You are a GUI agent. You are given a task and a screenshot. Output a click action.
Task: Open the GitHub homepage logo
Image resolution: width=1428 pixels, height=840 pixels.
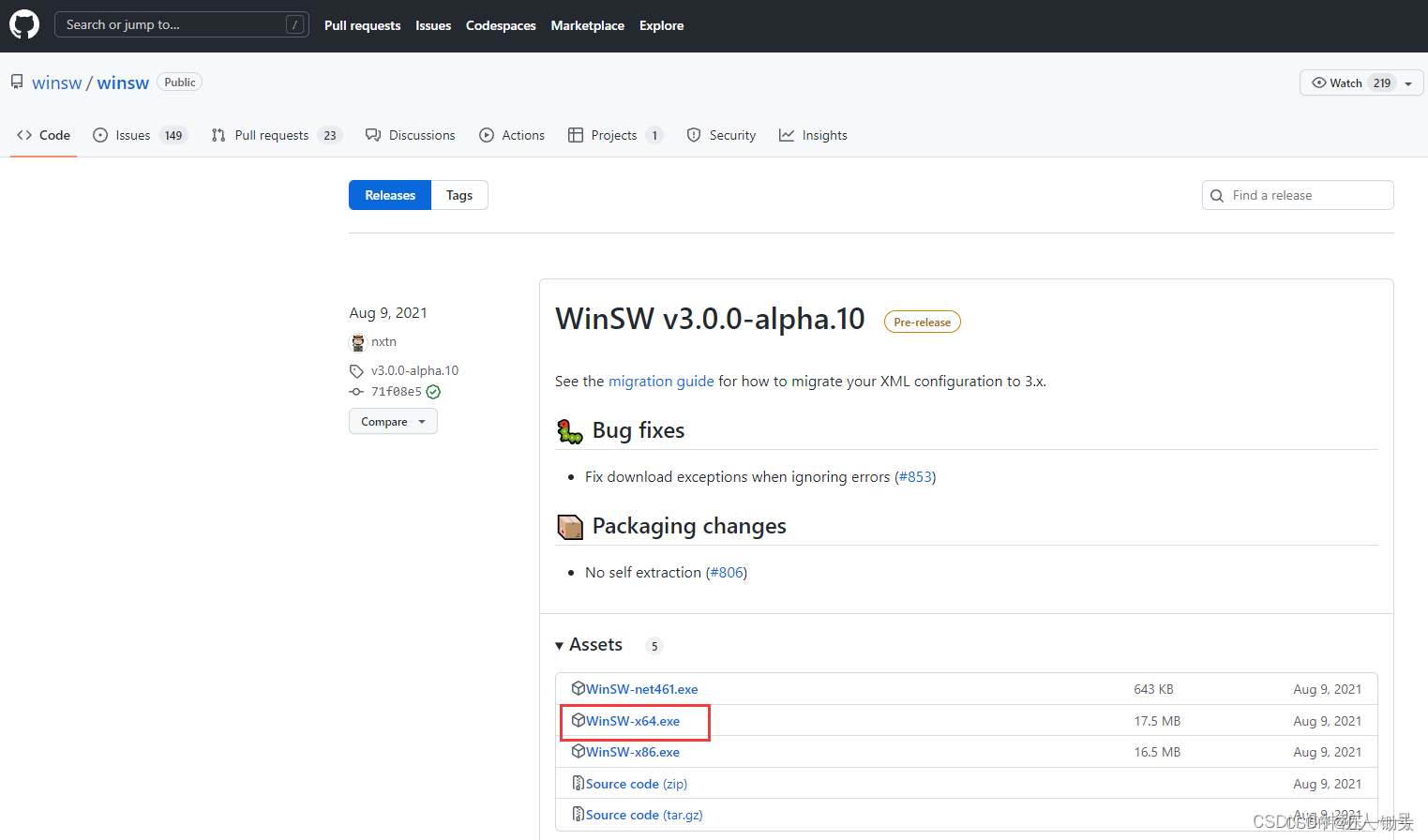[24, 24]
